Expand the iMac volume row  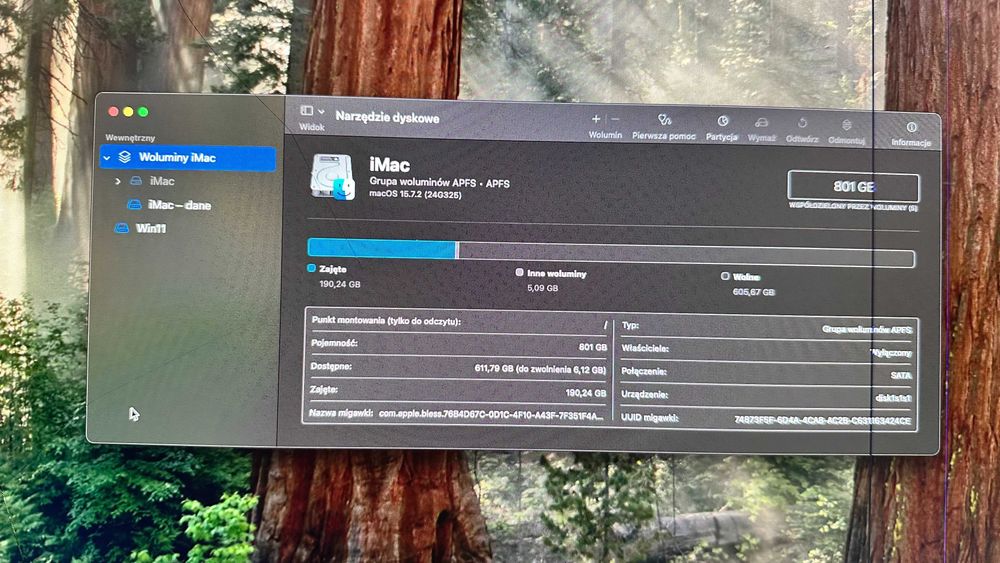(118, 181)
